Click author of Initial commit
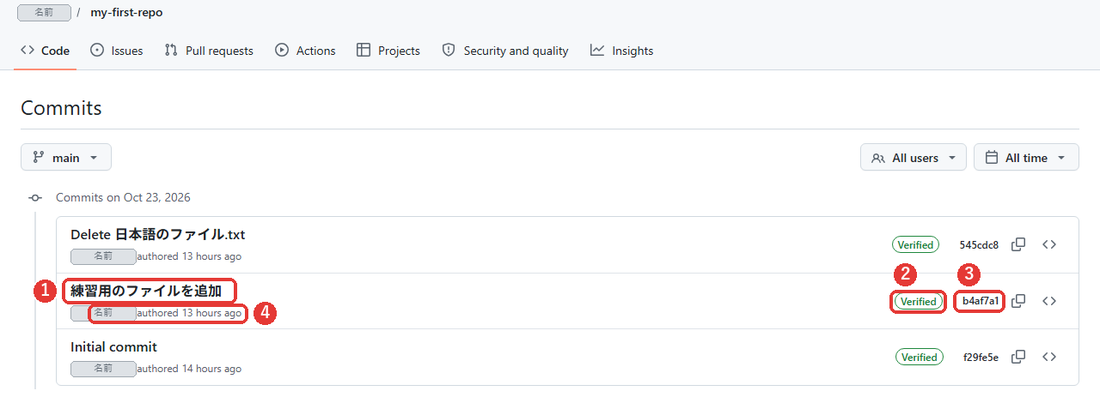The height and width of the screenshot is (403, 1100). pos(103,369)
